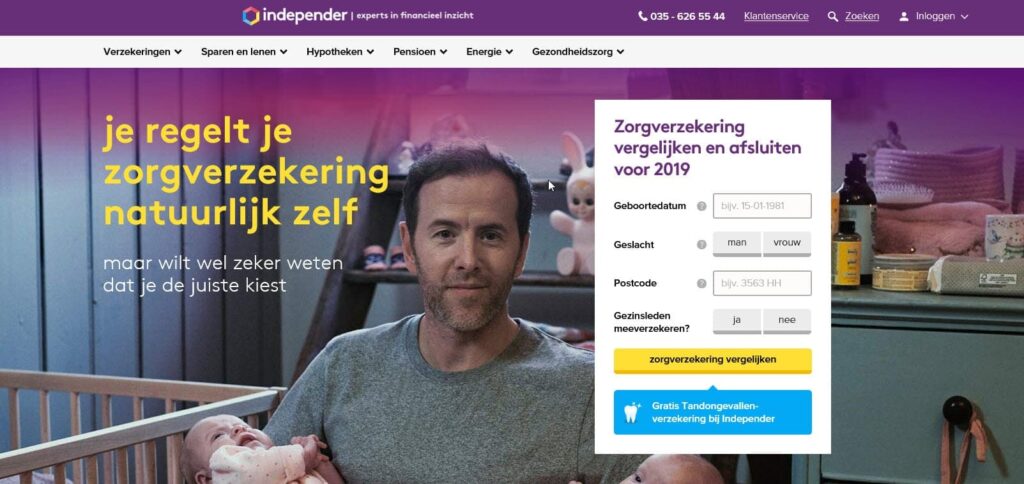Click the user profile icon by Inloggen
Screen dimensions: 1024x484
904,16
